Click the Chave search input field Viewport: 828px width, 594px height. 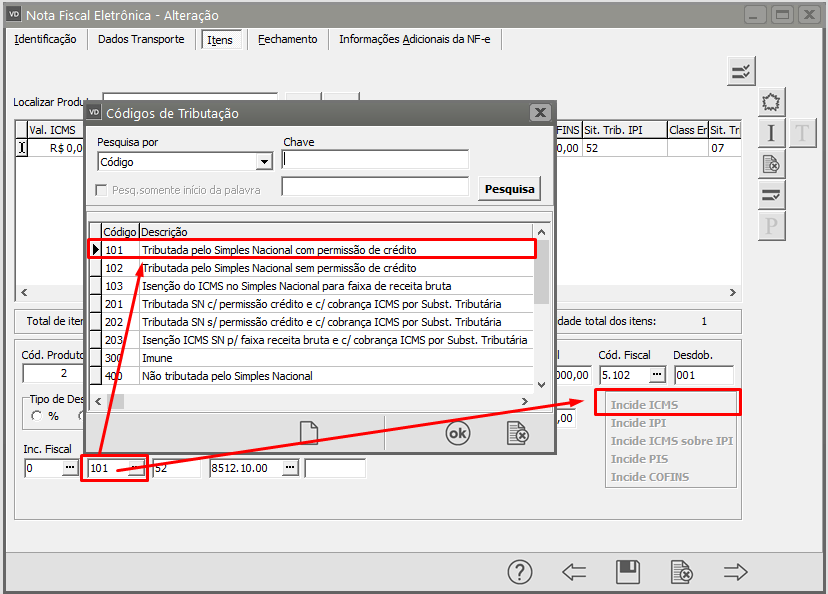[x=375, y=160]
